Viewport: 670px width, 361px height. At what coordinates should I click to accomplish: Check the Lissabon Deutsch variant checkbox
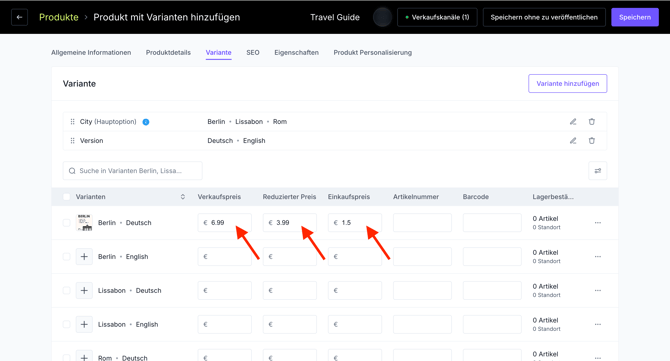pyautogui.click(x=66, y=291)
